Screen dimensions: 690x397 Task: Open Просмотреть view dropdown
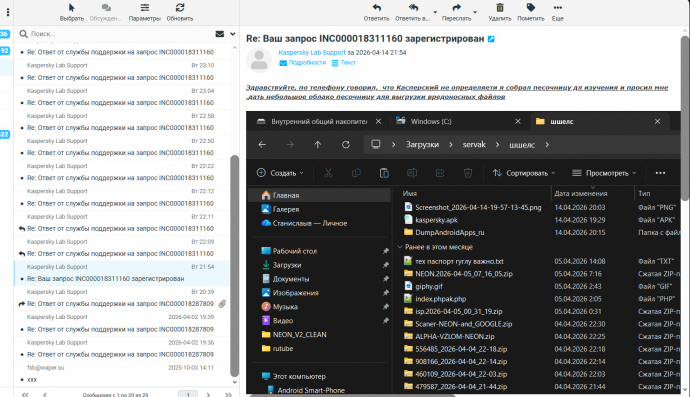(604, 173)
